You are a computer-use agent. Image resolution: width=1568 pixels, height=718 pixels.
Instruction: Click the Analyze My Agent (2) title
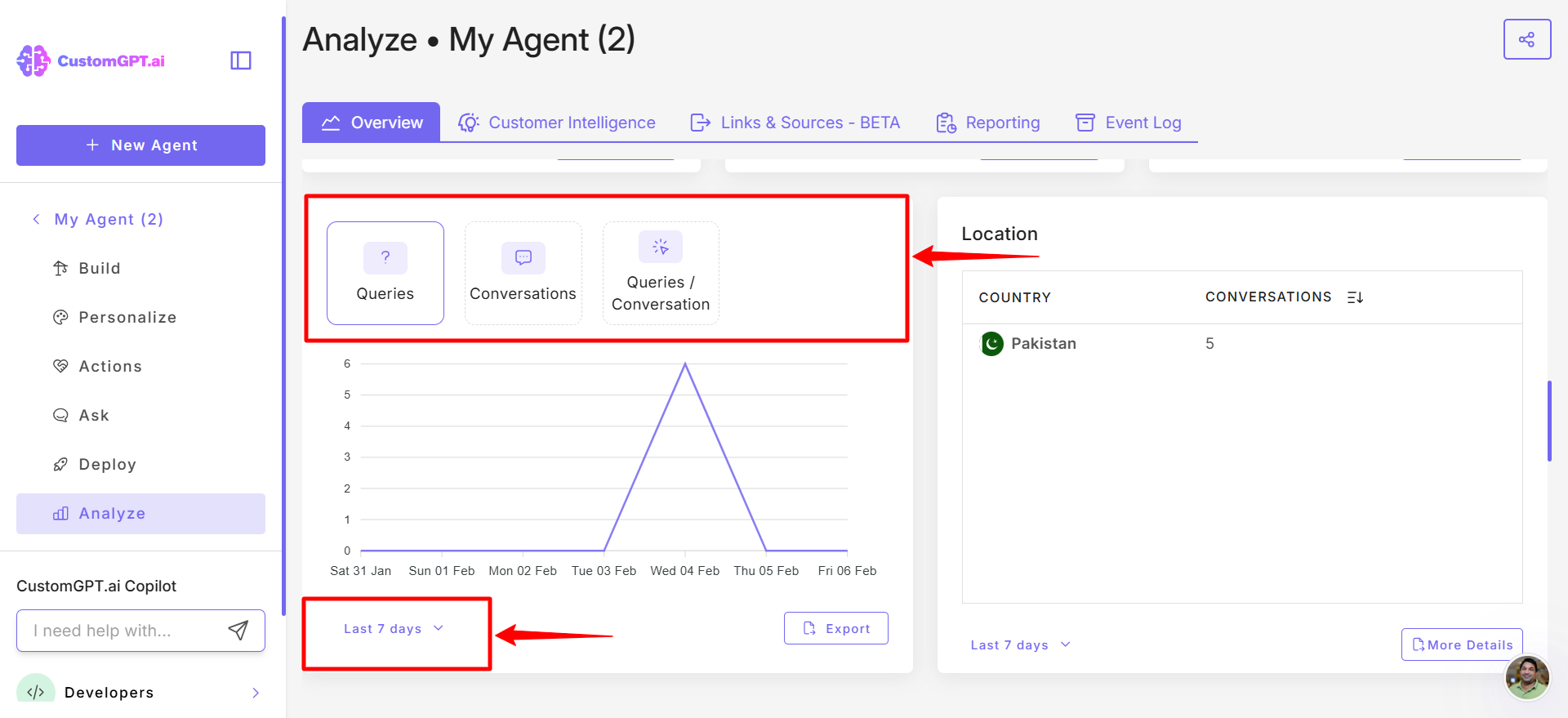coord(469,39)
